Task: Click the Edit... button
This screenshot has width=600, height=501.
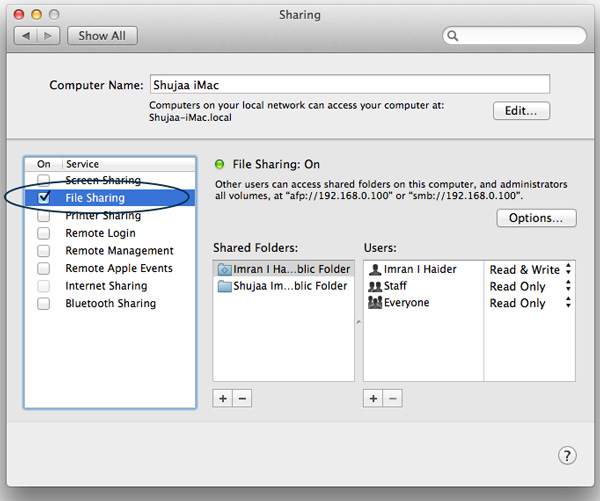Action: click(x=521, y=111)
